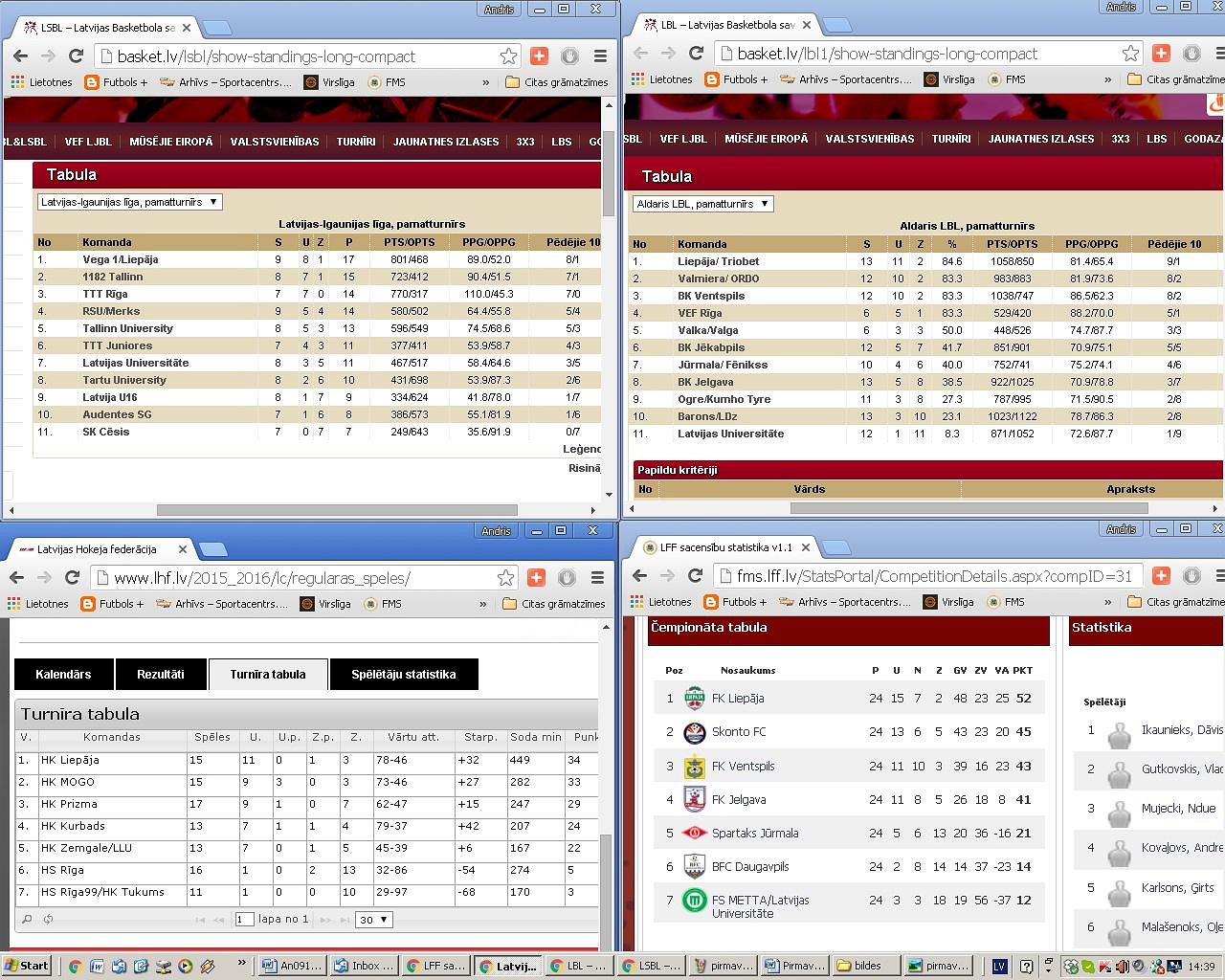Open the FMS bookmark in LFF window
This screenshot has width=1225, height=980.
1006,602
